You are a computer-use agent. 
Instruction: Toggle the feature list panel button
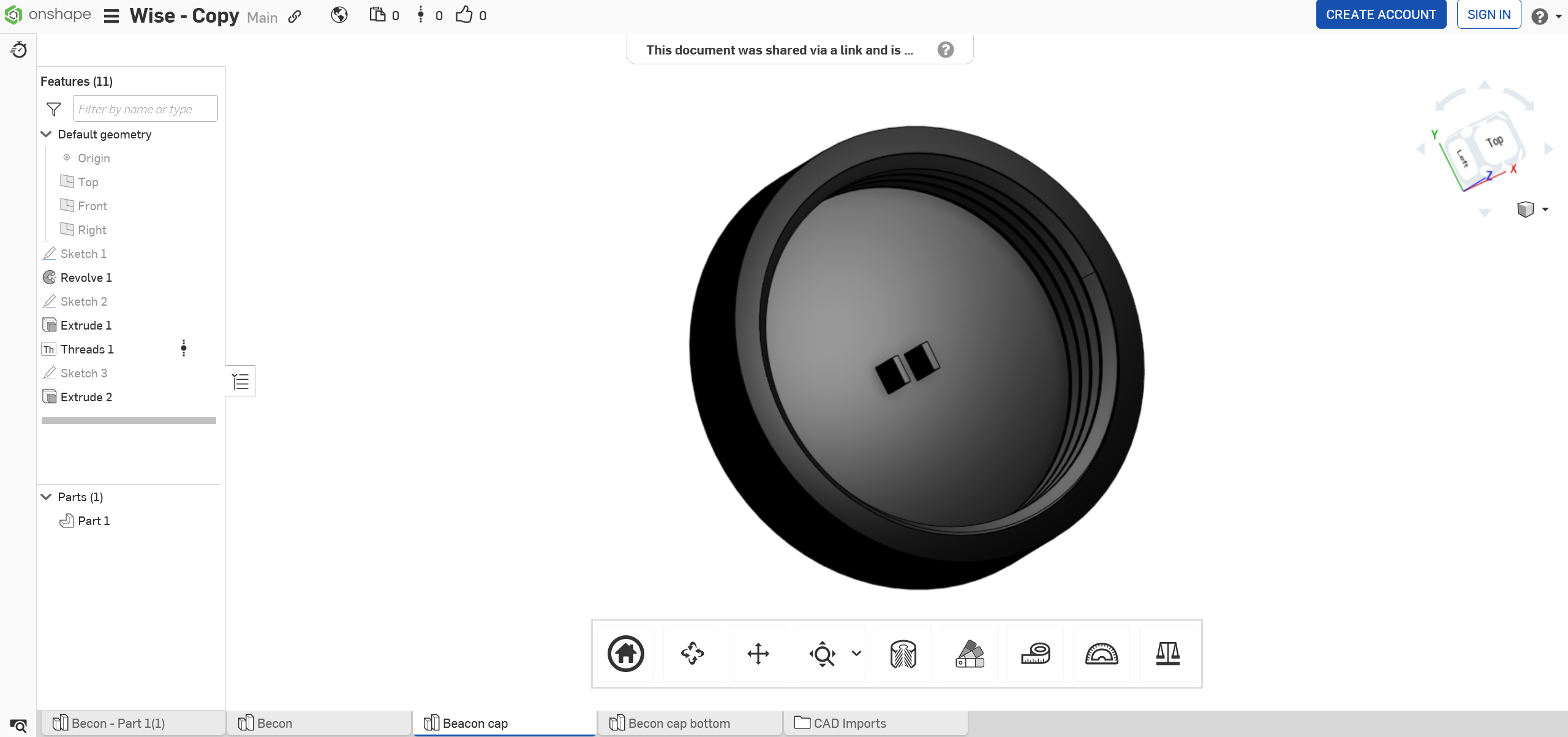[x=241, y=381]
